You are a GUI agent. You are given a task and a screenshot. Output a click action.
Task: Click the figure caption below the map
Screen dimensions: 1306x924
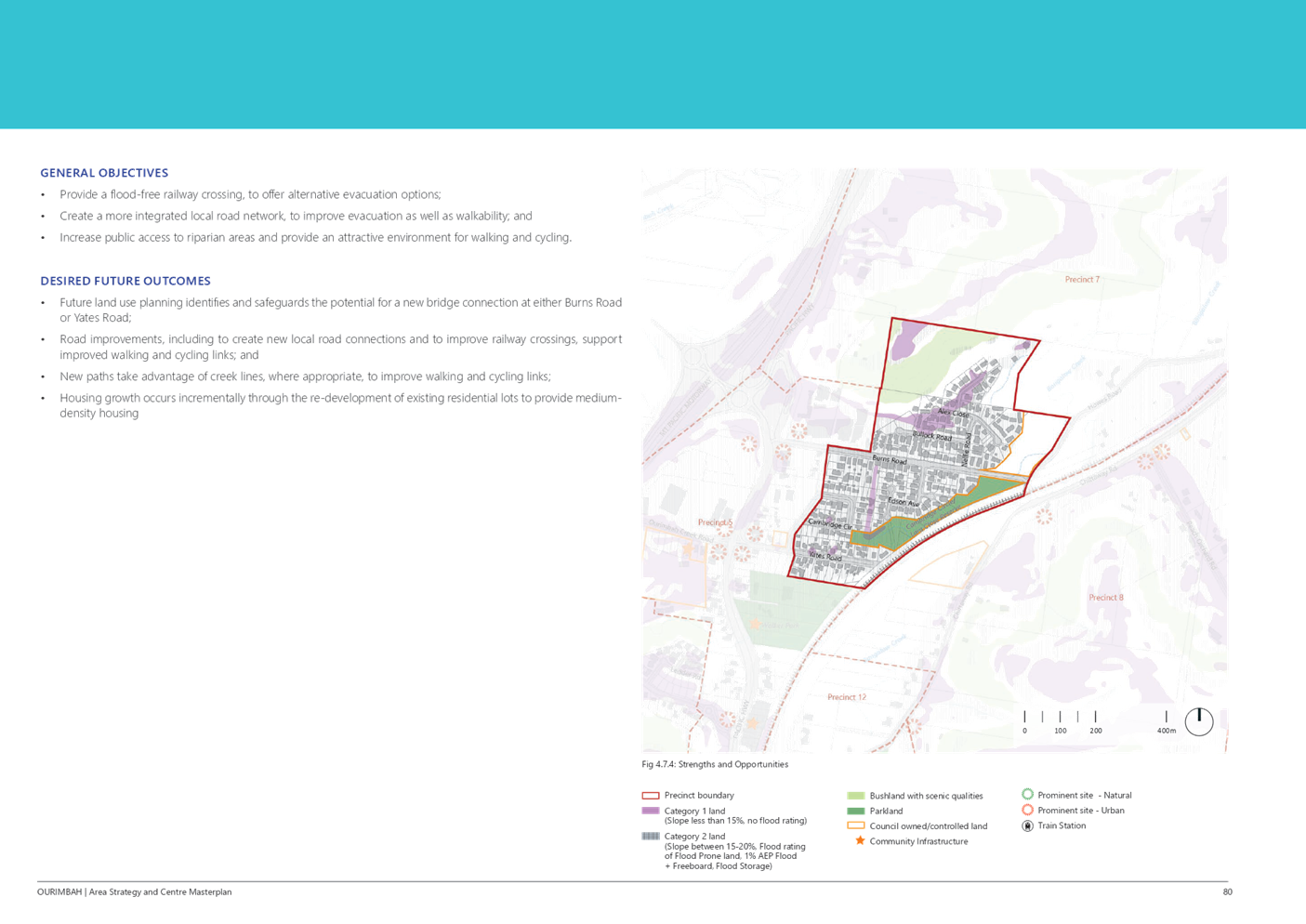click(x=716, y=764)
